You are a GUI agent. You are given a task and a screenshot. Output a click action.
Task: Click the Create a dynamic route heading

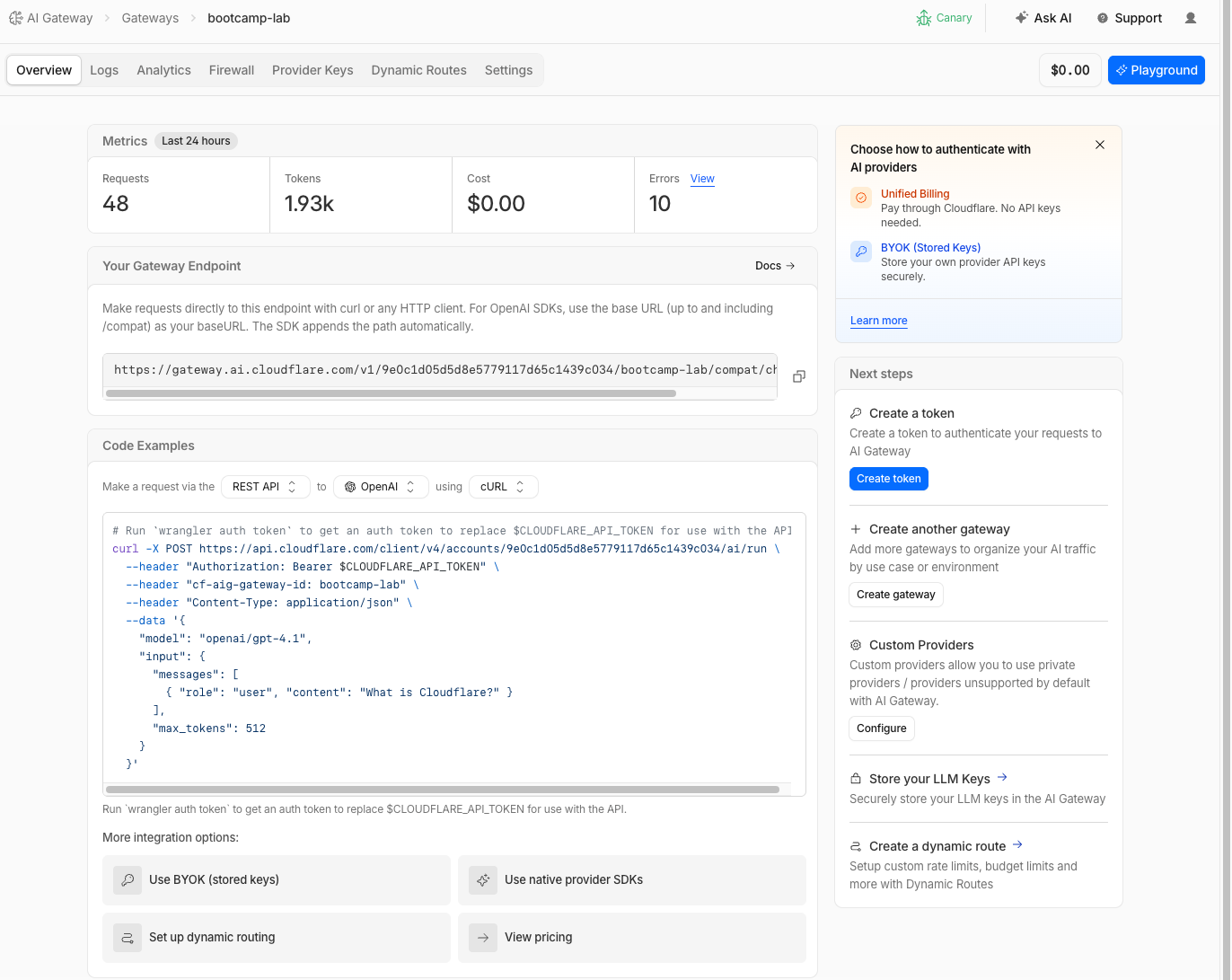[937, 846]
